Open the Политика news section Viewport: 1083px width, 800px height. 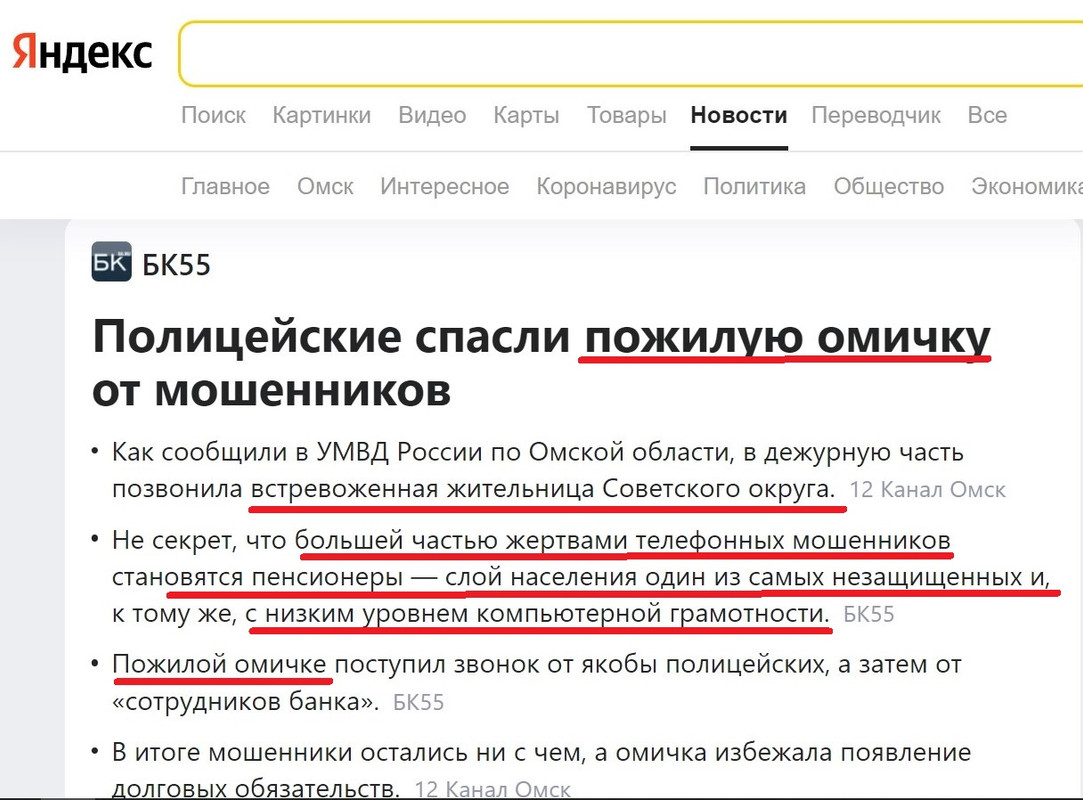pyautogui.click(x=754, y=187)
